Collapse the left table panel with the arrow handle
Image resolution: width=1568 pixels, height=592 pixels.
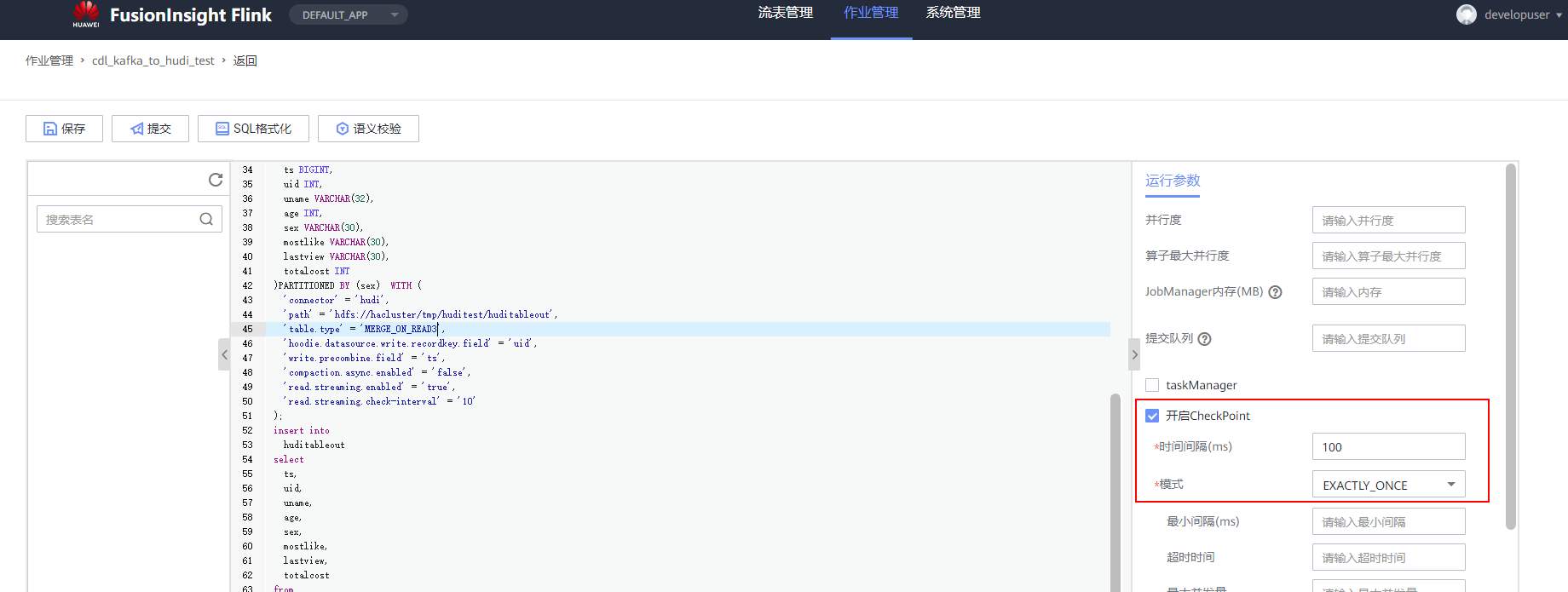click(224, 354)
